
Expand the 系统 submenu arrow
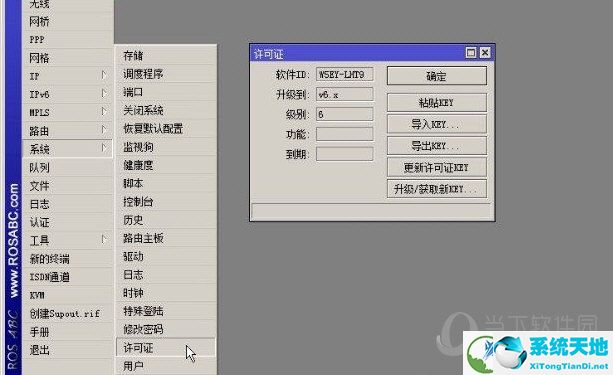click(x=104, y=148)
